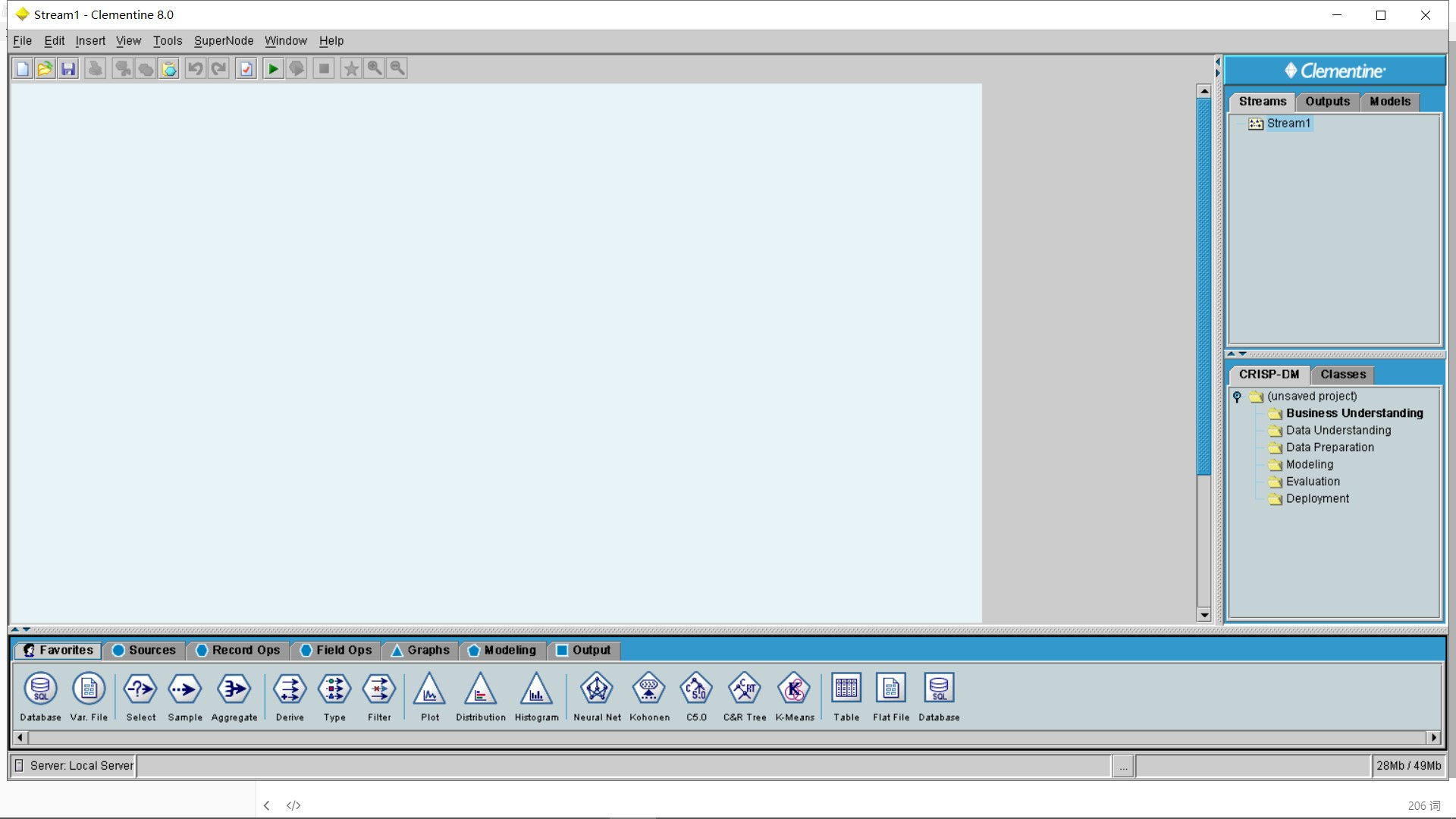Add a Neural Net modeling node
Screen dimensions: 1456x819
click(x=597, y=689)
